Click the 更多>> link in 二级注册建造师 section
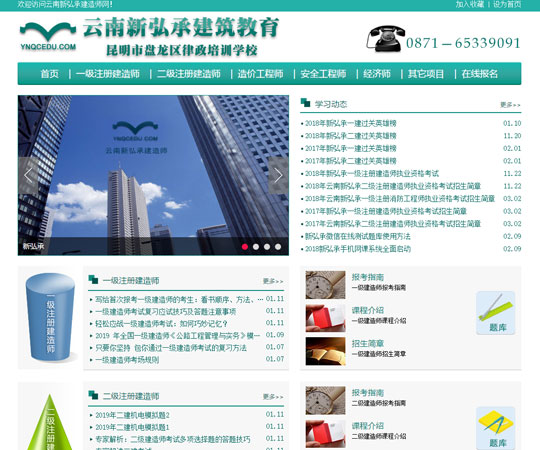Screen dimensions: 540x450 click(273, 397)
